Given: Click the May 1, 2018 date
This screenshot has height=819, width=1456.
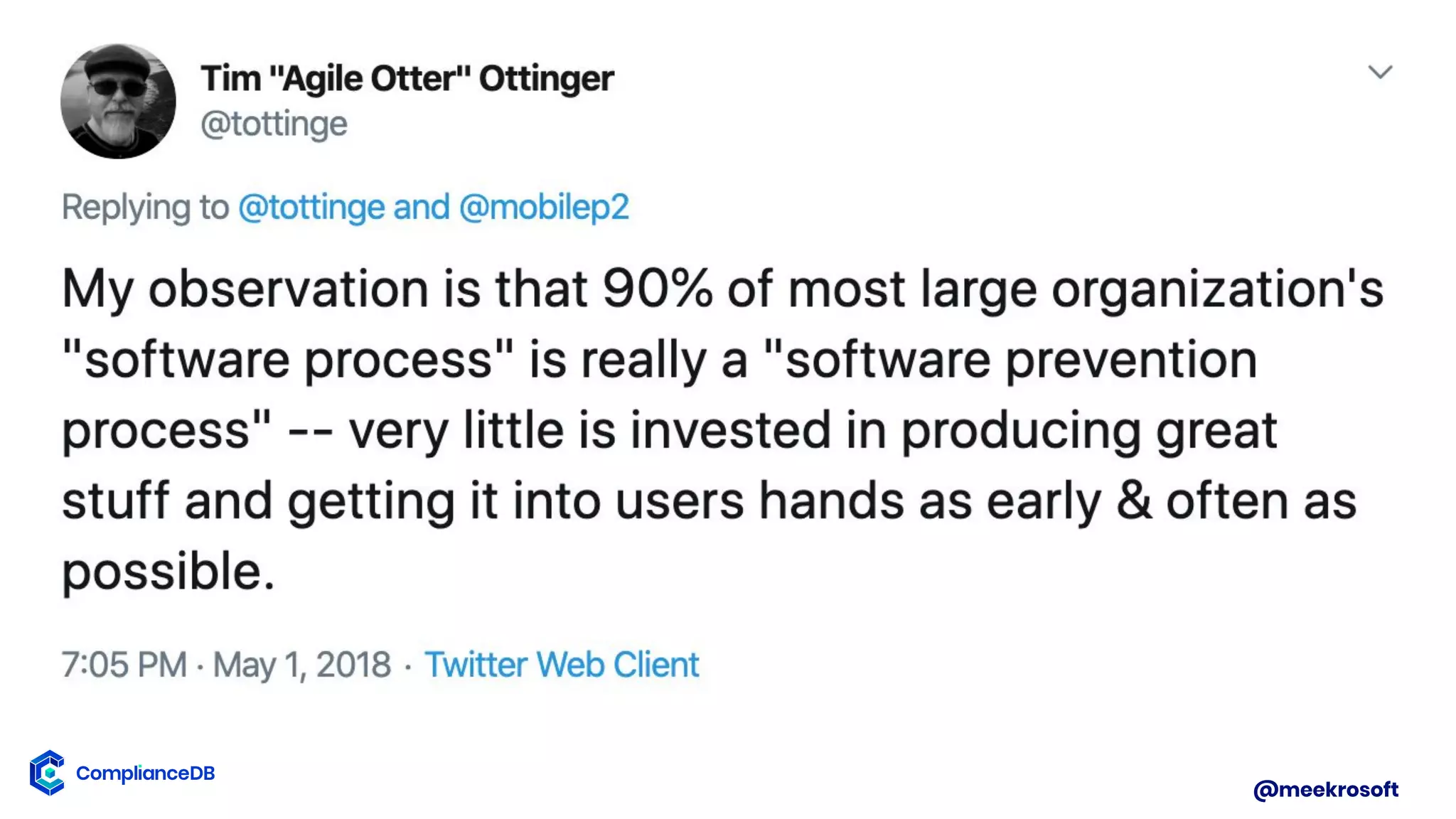Looking at the screenshot, I should (302, 665).
